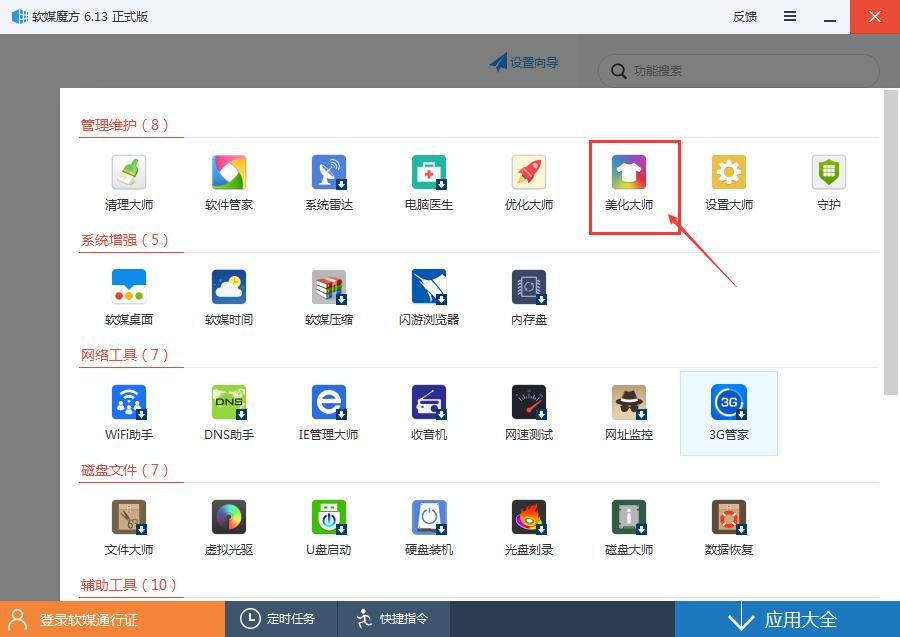Select 网络工具 (7) category heading

tap(125, 355)
